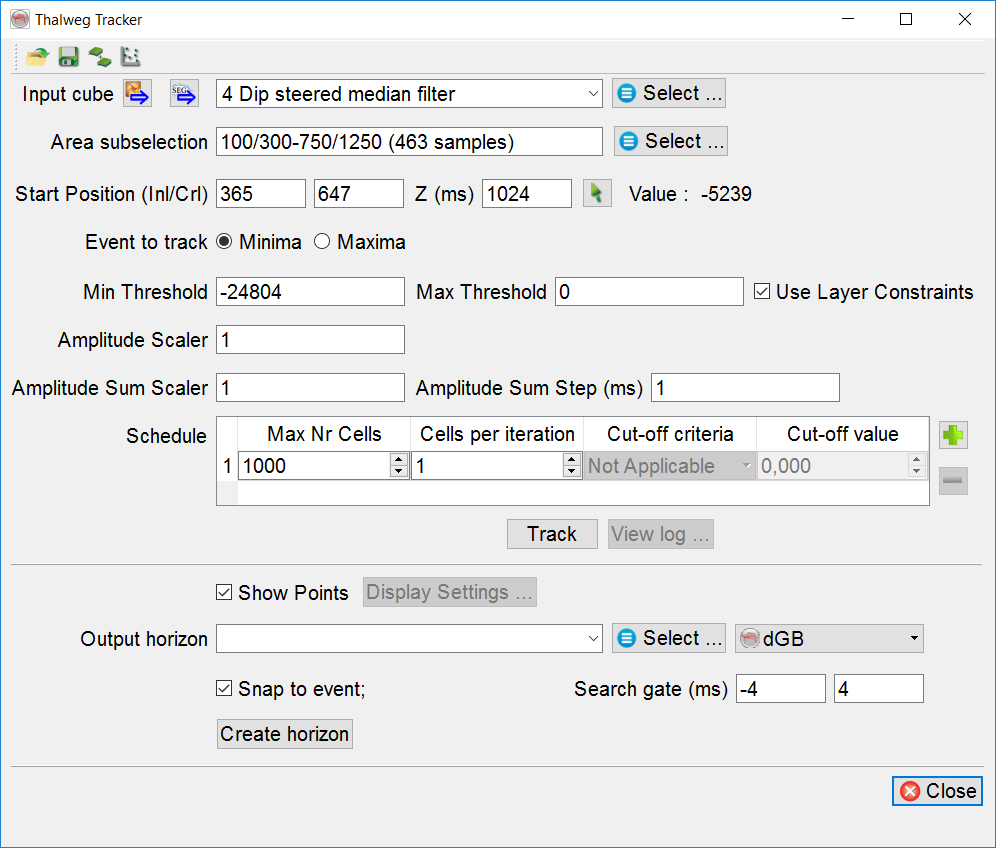Save setup with green floppy disk icon
Image resolution: width=996 pixels, height=848 pixels.
[x=69, y=57]
